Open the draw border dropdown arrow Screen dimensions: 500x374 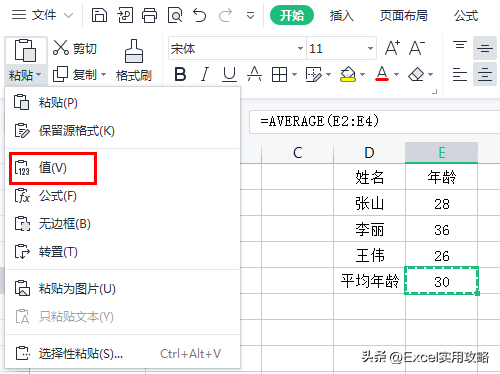coord(328,74)
